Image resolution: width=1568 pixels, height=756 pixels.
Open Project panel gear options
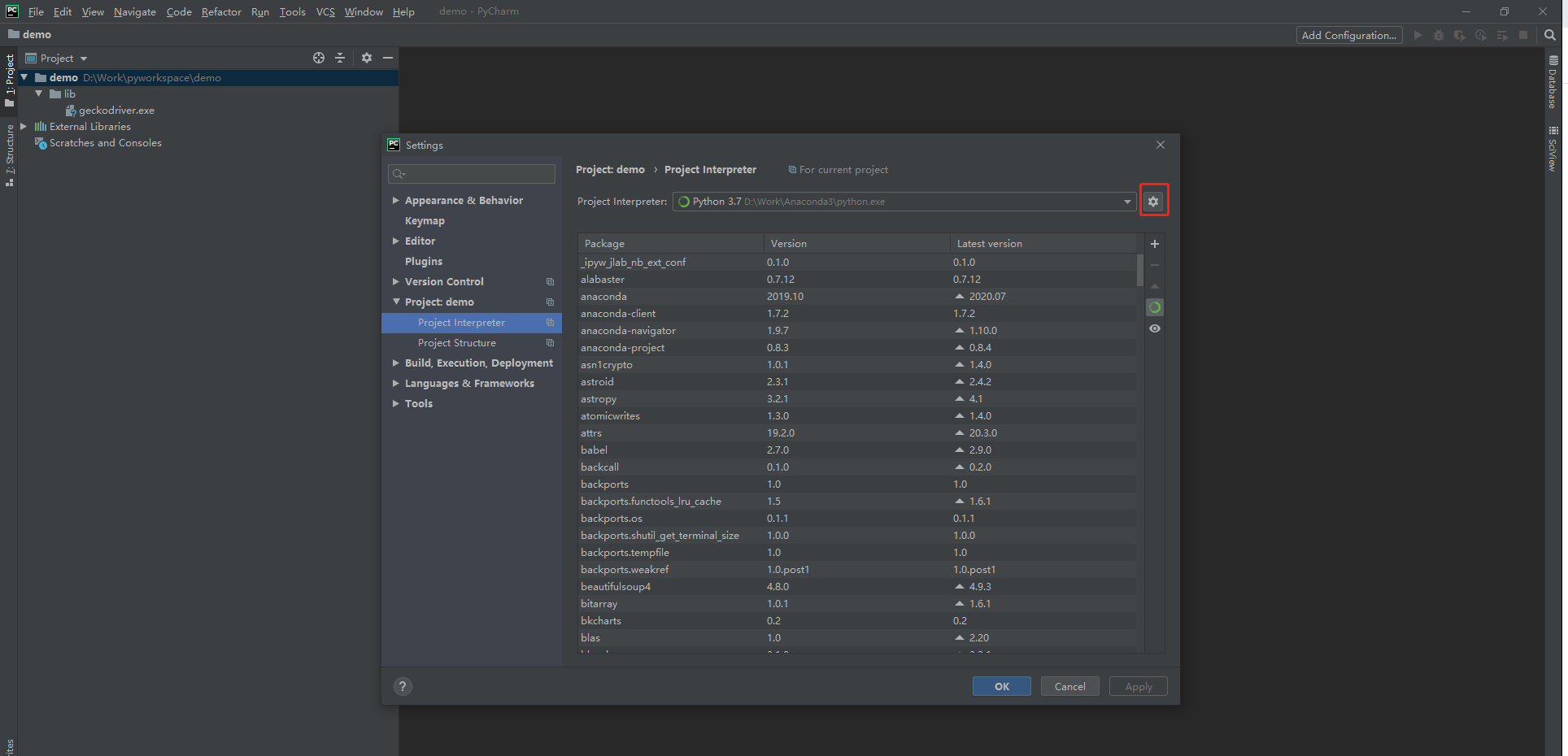(x=367, y=58)
